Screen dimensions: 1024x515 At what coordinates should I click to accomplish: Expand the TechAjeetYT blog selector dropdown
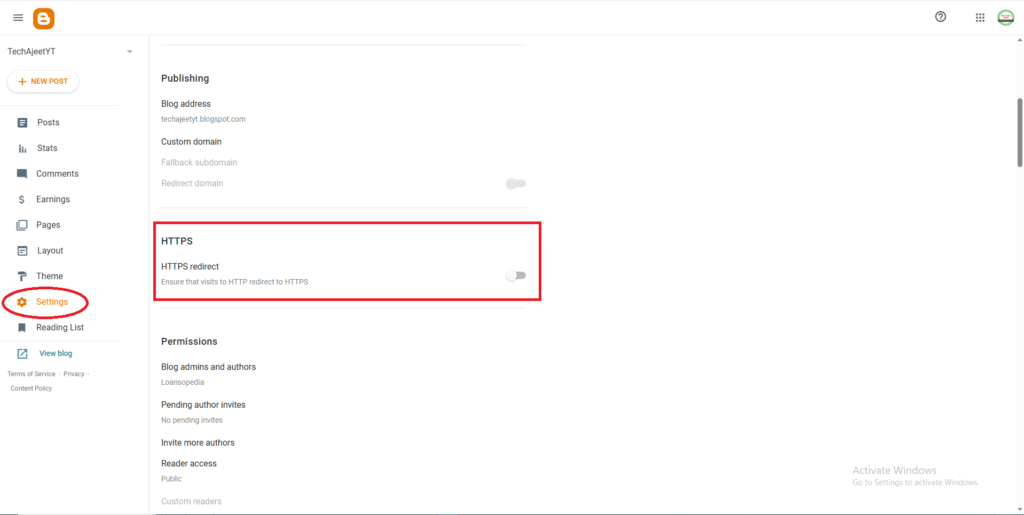point(129,52)
